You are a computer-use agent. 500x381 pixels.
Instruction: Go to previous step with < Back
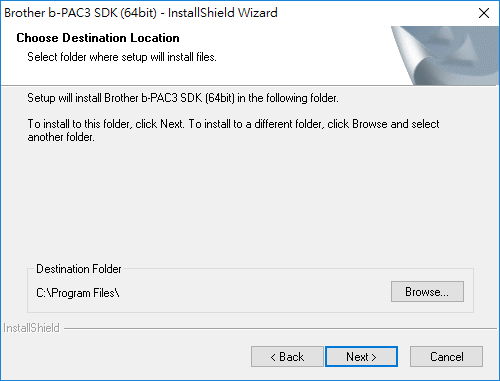287,357
